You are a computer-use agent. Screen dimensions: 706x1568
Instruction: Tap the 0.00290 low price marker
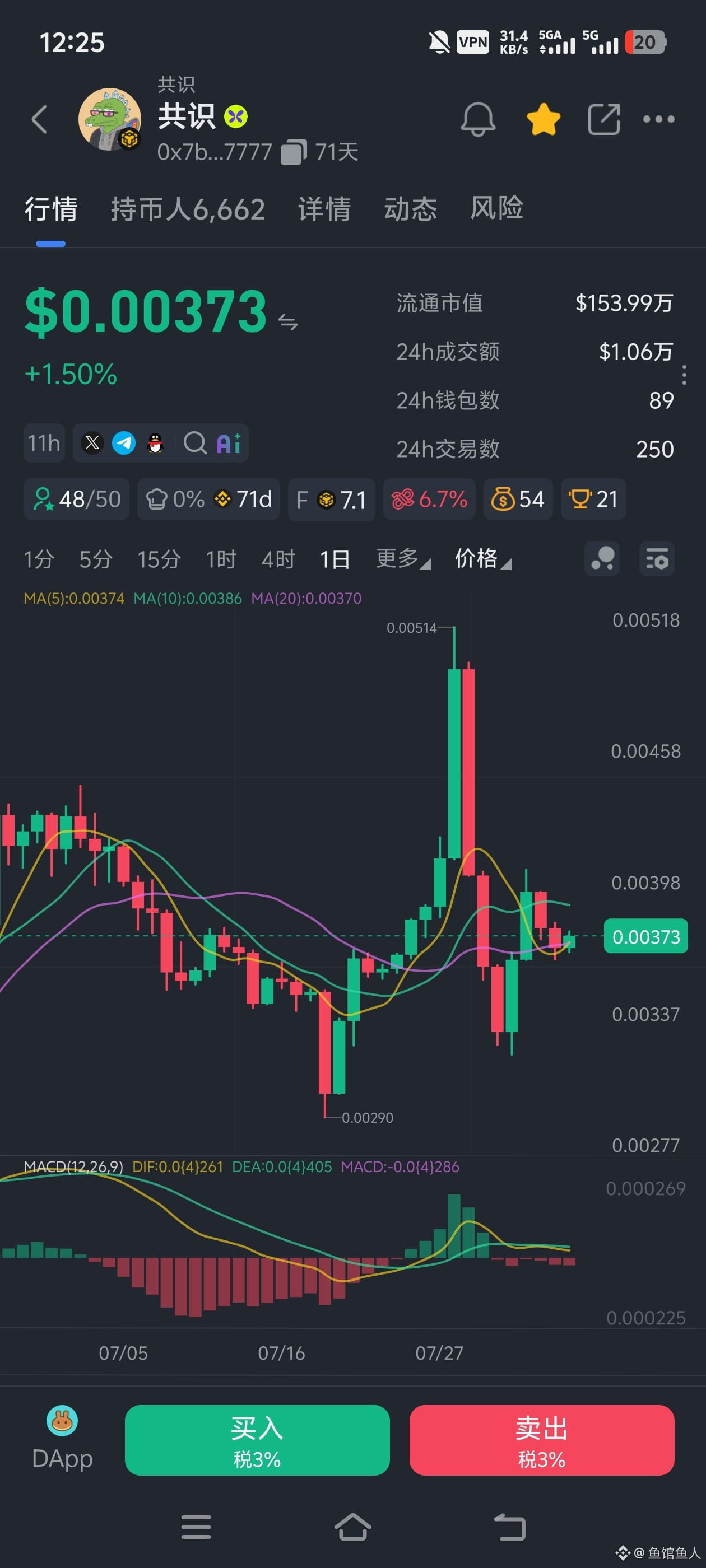(368, 1118)
